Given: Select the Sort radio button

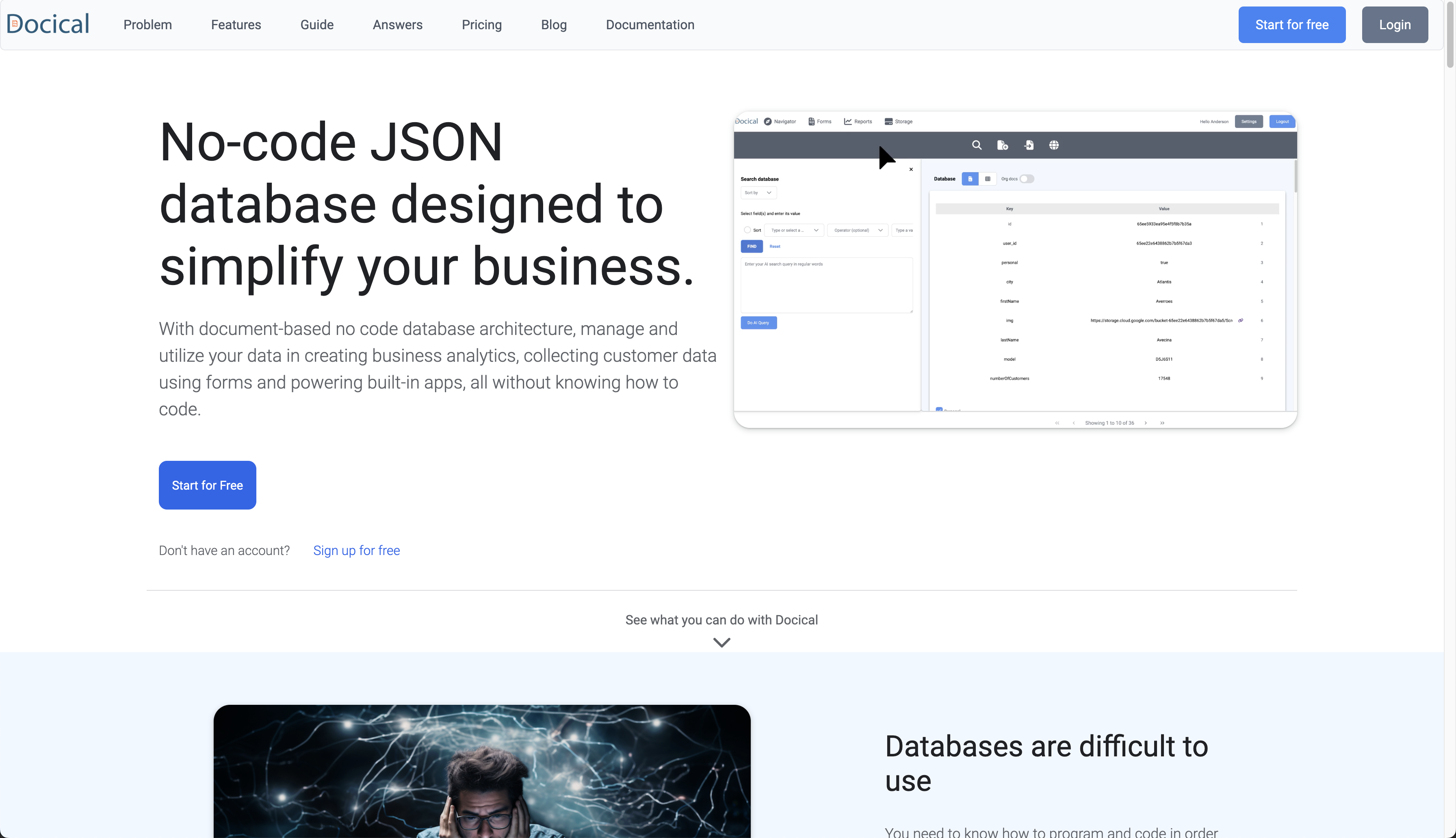Looking at the screenshot, I should click(x=747, y=230).
